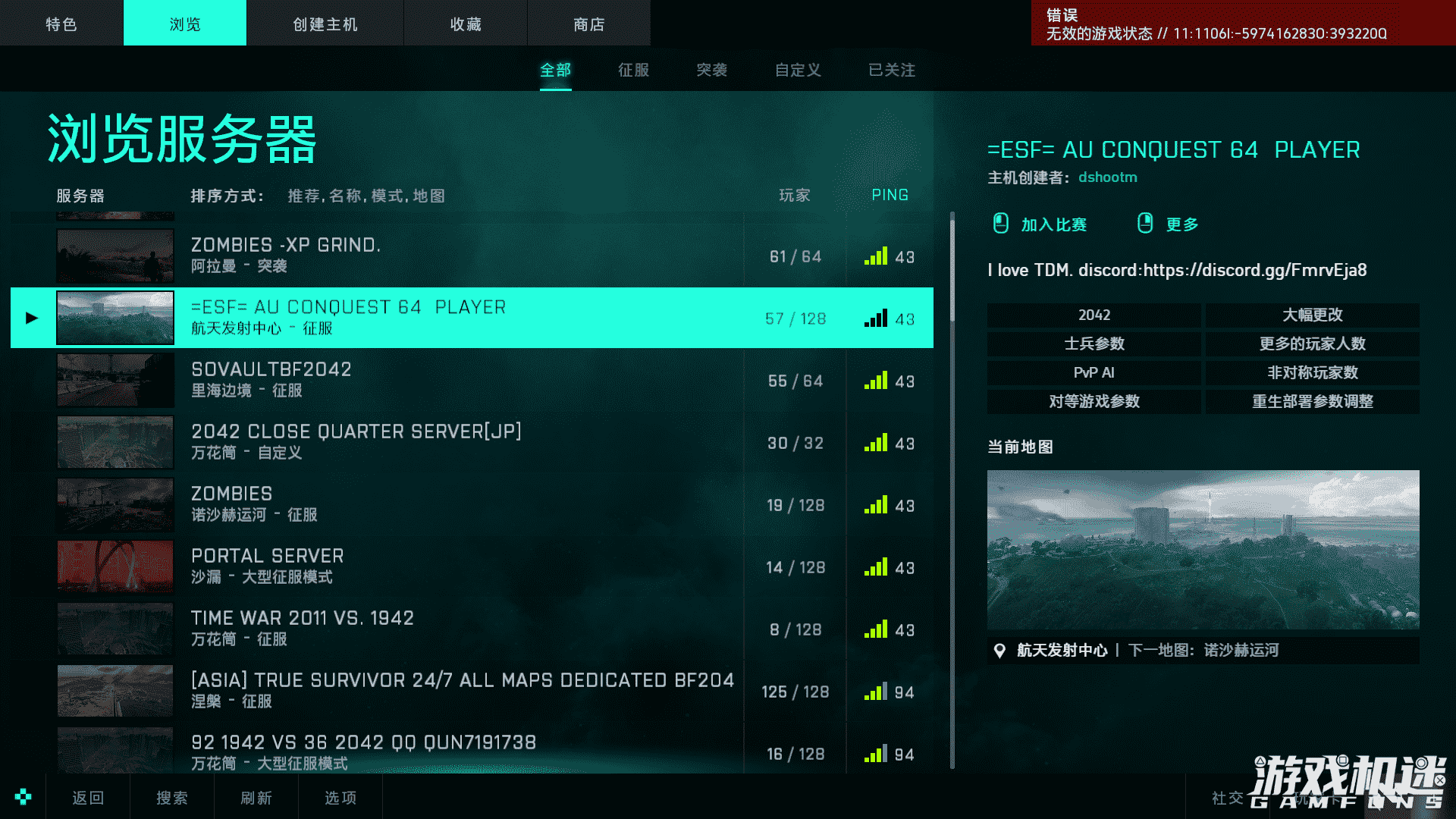The image size is (1456, 819).
Task: Select the ZOMBIES 诺沙赫运河 server
Action: pyautogui.click(x=472, y=505)
